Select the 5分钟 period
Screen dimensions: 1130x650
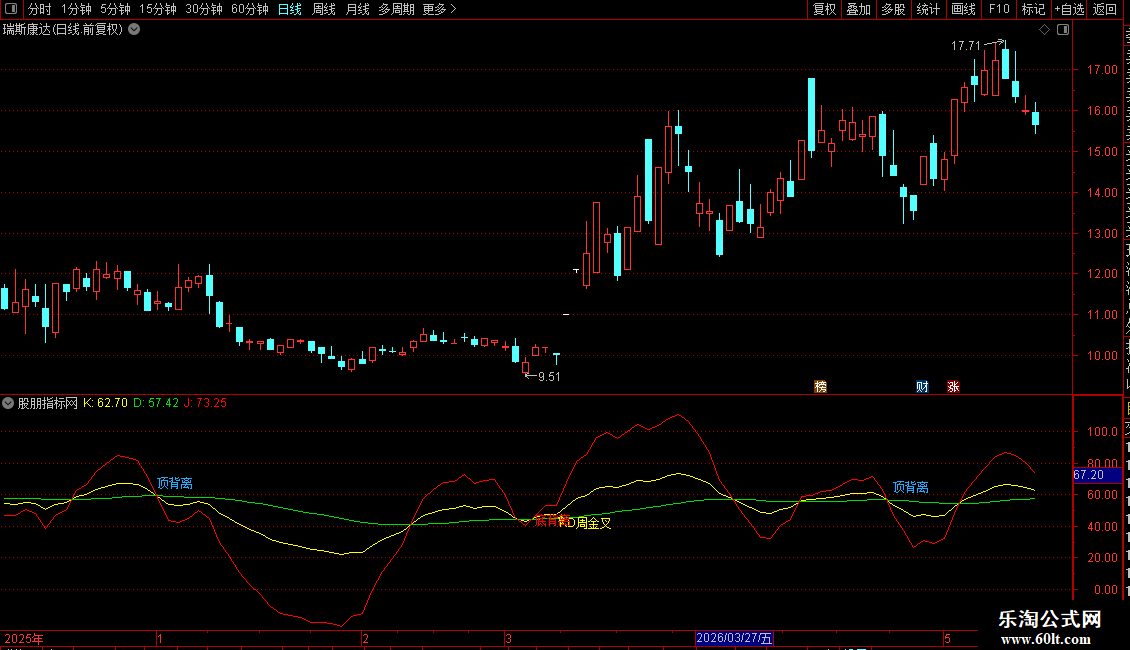coord(115,9)
